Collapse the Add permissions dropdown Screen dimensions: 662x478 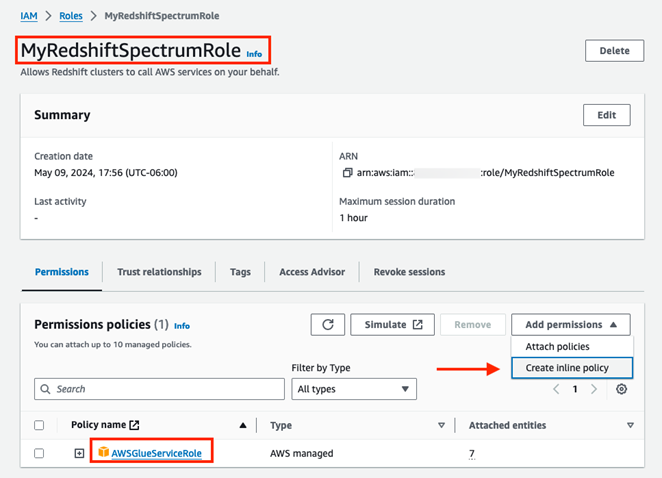click(x=571, y=325)
